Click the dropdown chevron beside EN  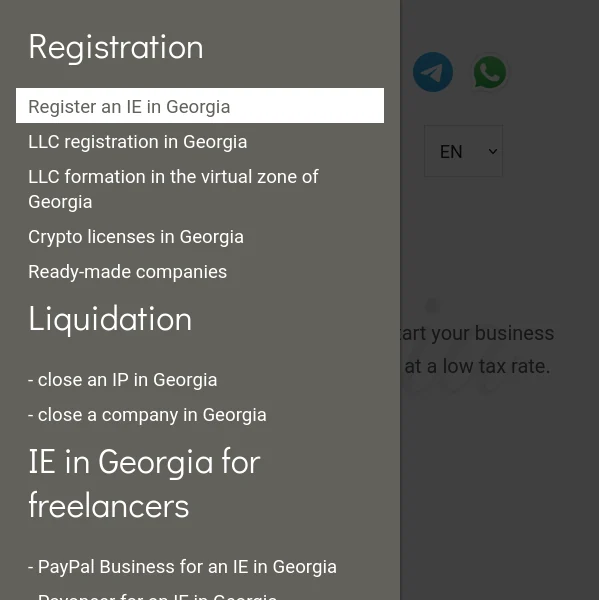[493, 152]
